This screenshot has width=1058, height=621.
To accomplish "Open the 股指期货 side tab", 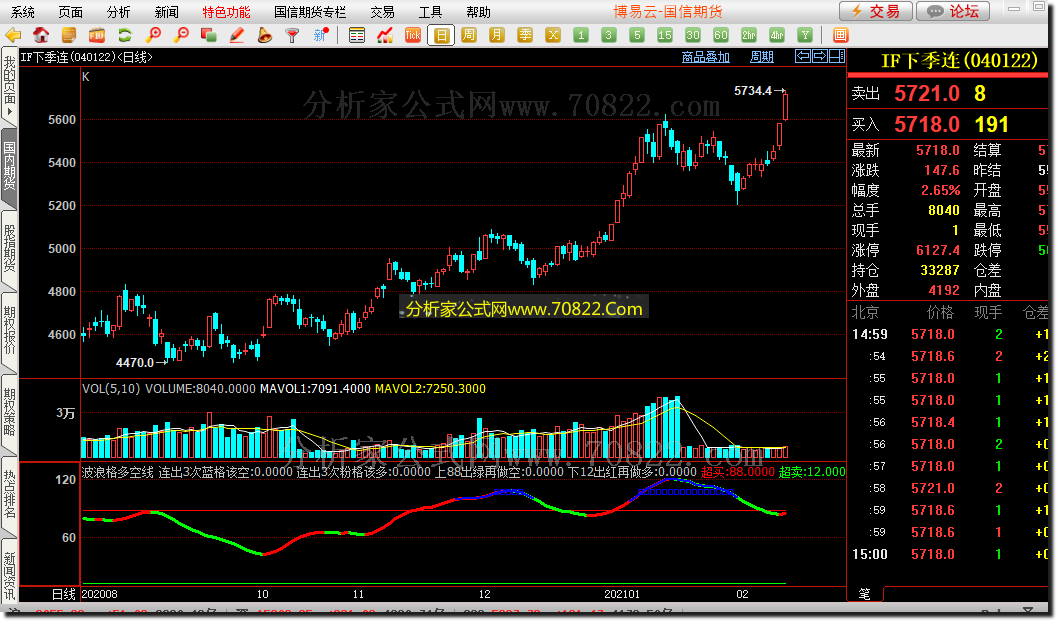I will click(9, 249).
